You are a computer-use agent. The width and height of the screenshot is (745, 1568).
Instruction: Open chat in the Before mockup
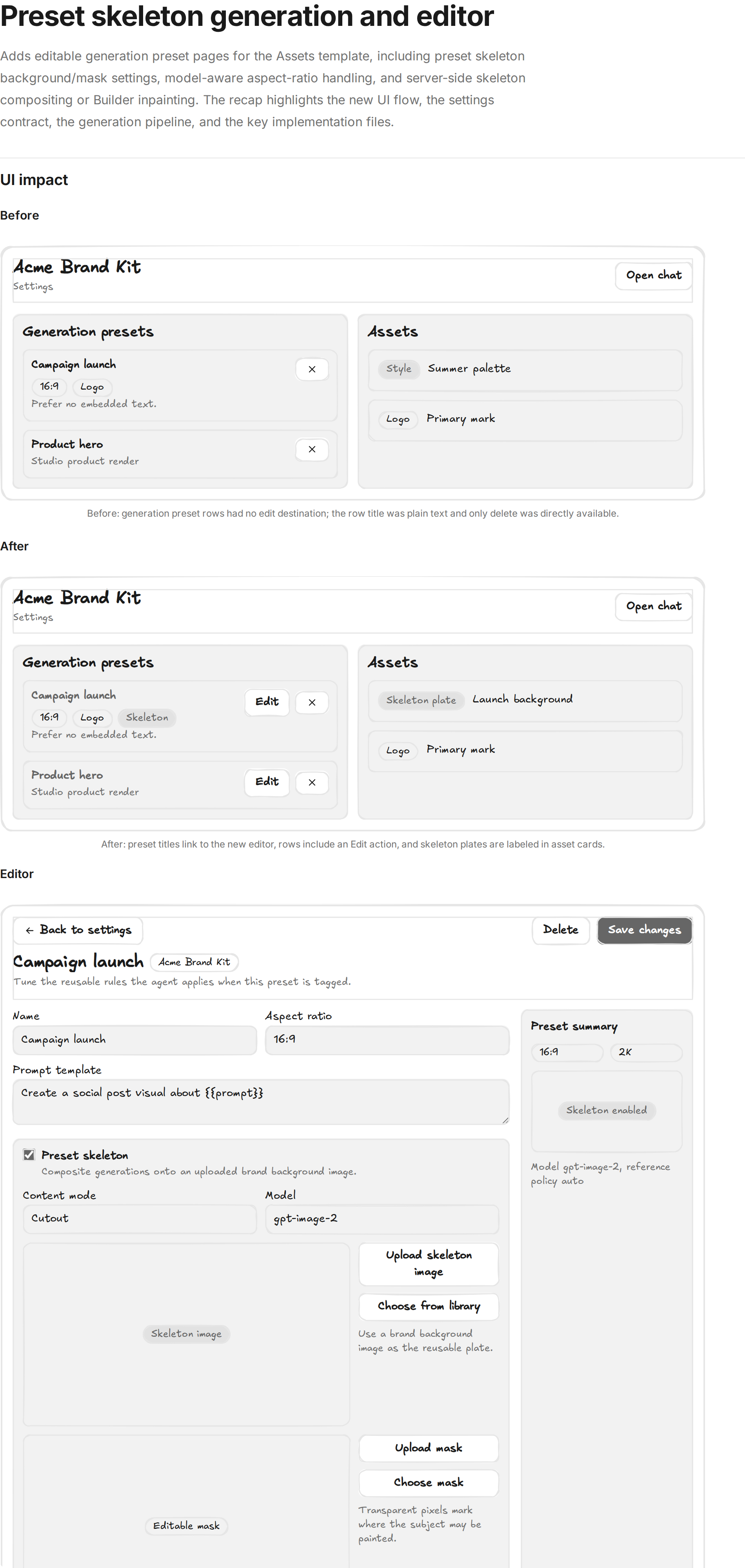653,276
